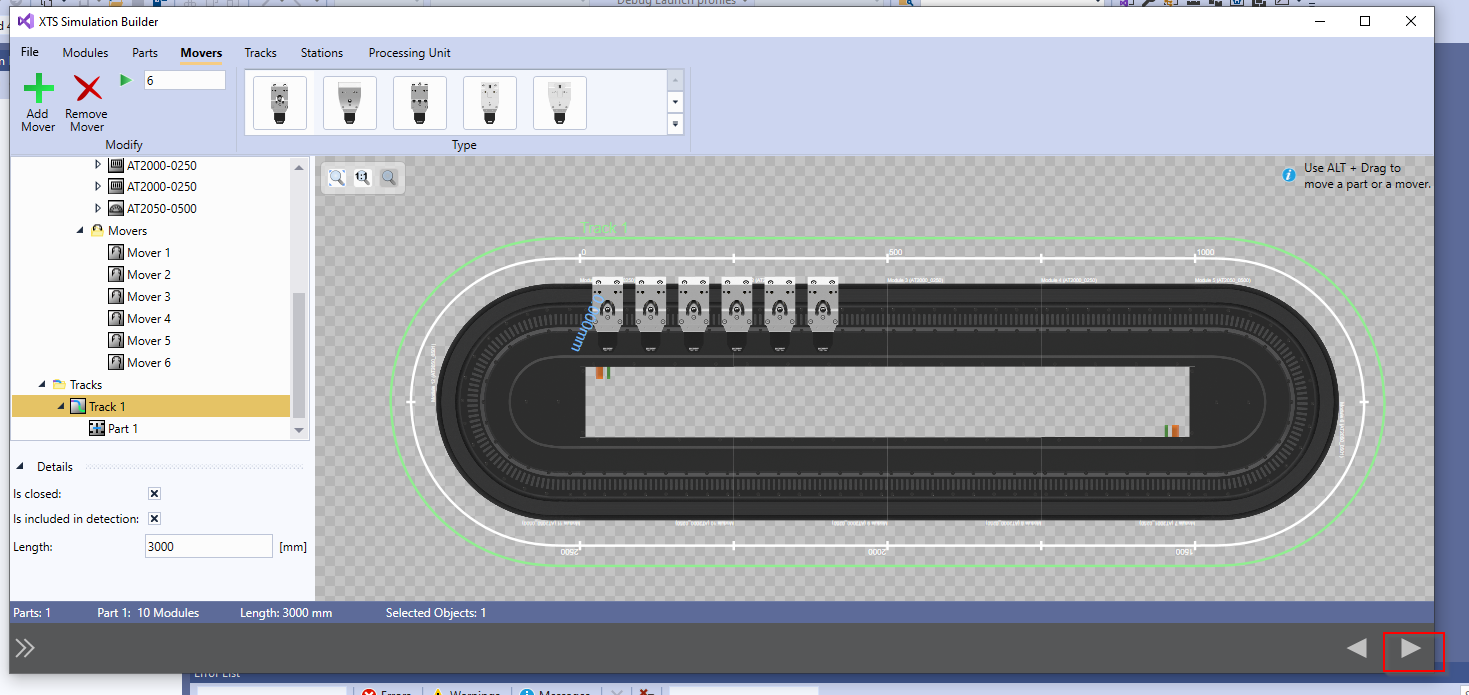Click the green Add Mover plus icon
Viewport: 1469px width, 695px height.
(x=38, y=88)
